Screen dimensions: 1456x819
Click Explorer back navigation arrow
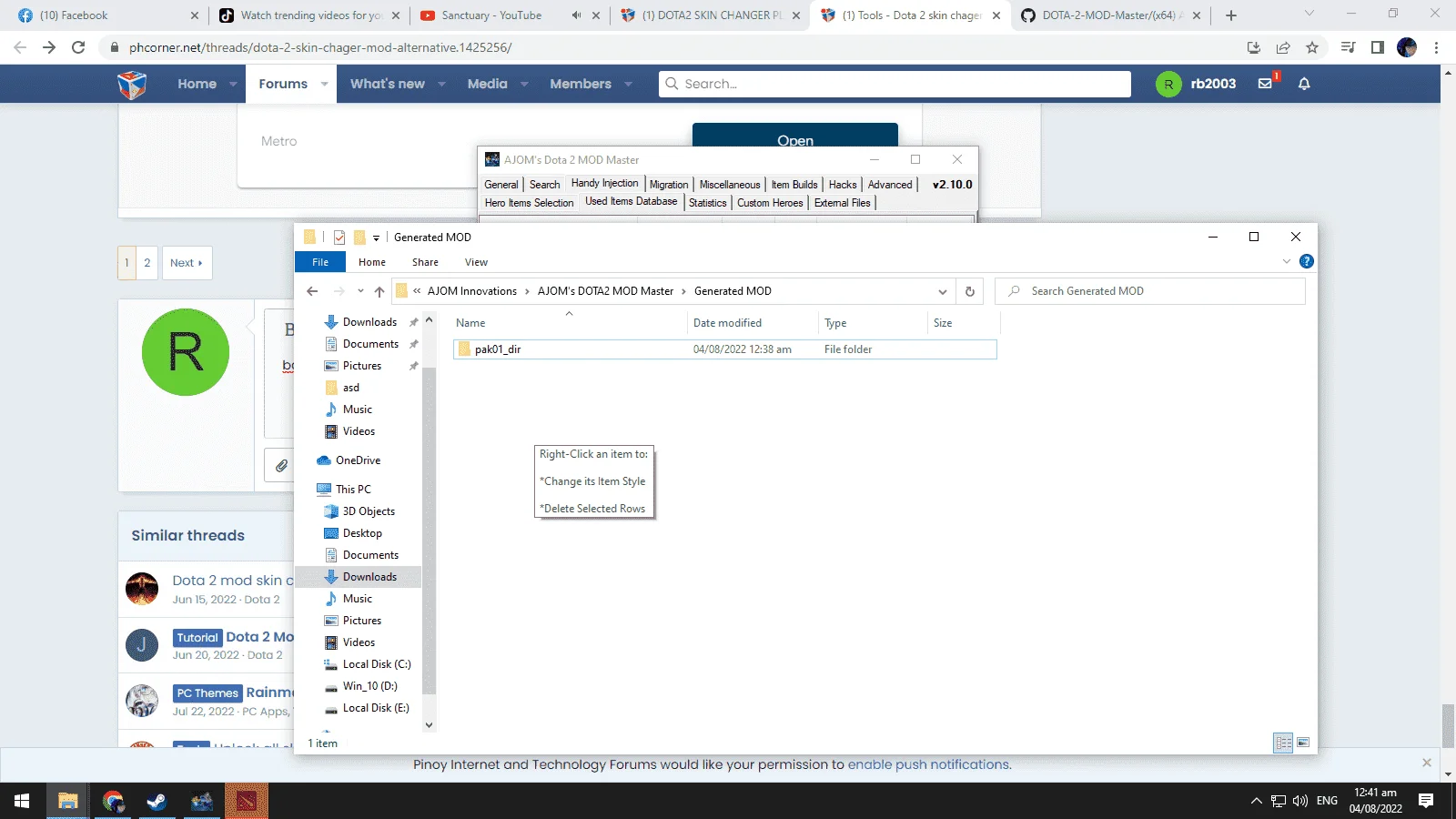point(312,291)
